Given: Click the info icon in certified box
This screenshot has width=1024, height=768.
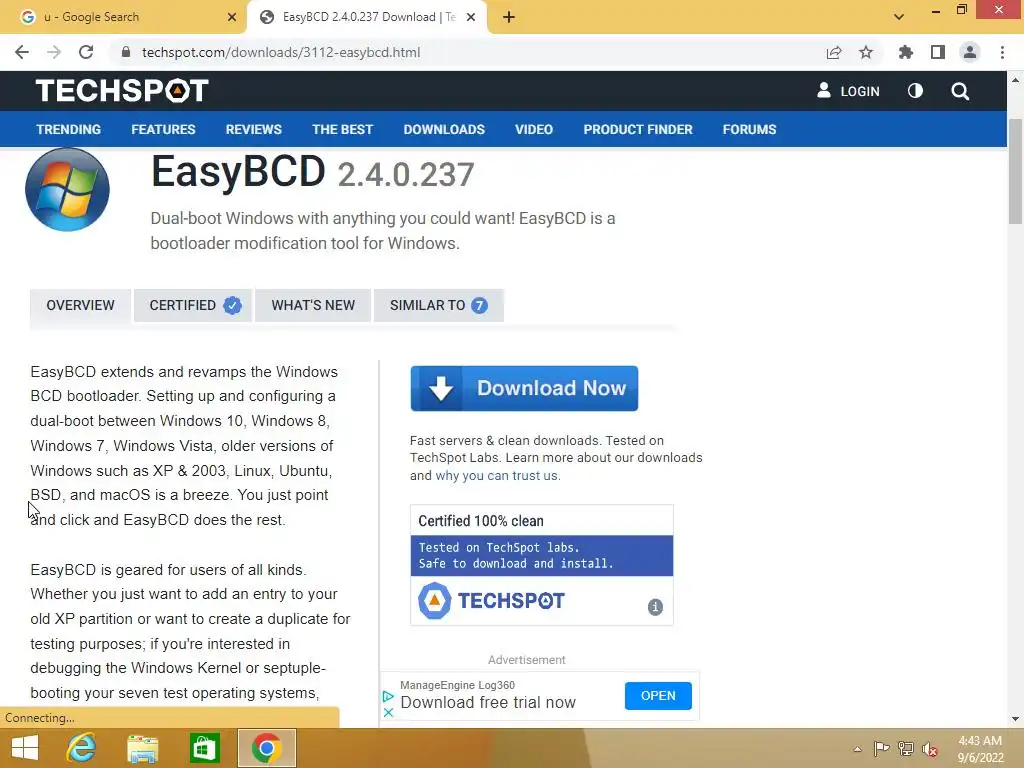Looking at the screenshot, I should click(655, 607).
